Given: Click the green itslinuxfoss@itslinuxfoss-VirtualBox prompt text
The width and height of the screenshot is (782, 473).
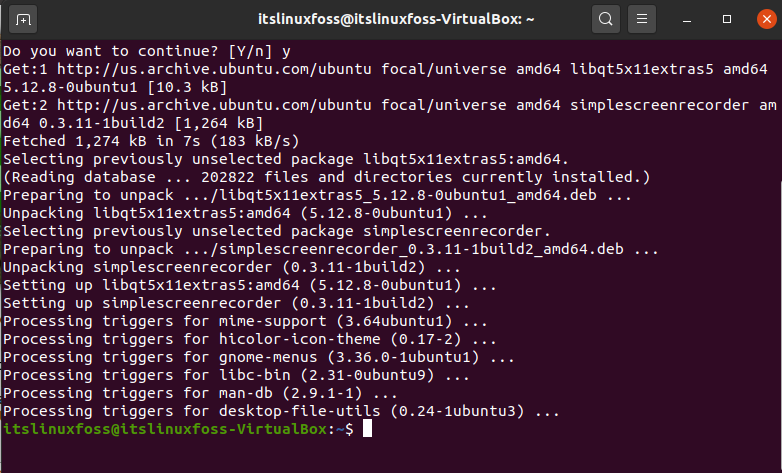Looking at the screenshot, I should pyautogui.click(x=165, y=429).
